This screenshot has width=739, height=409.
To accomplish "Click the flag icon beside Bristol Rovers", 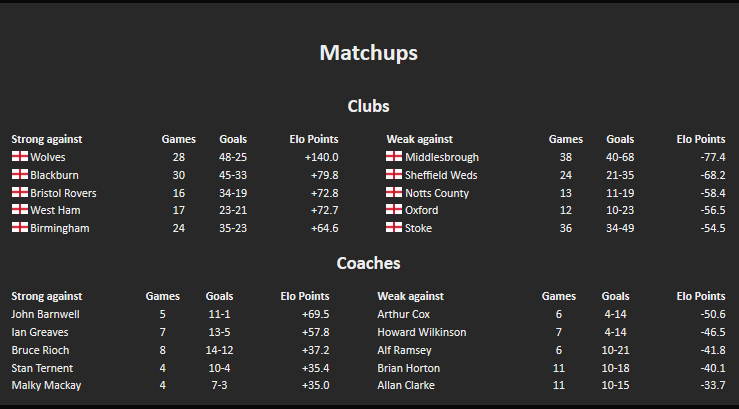I will click(20, 192).
